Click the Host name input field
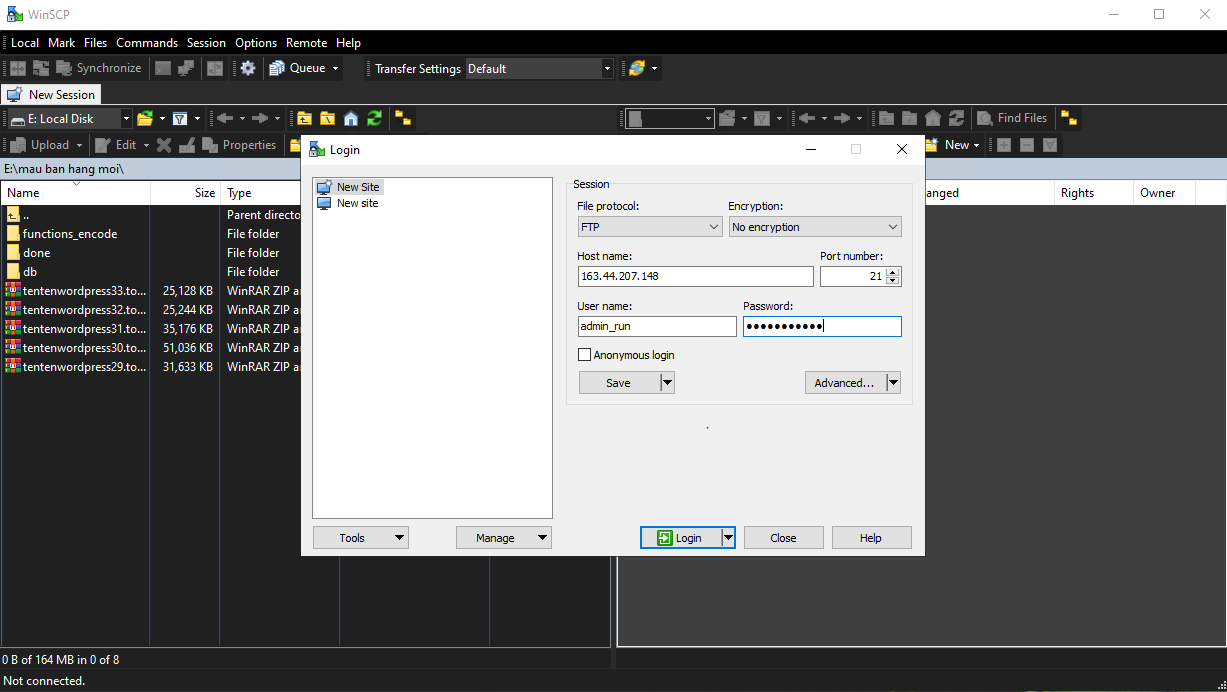The image size is (1227, 692). pyautogui.click(x=696, y=277)
